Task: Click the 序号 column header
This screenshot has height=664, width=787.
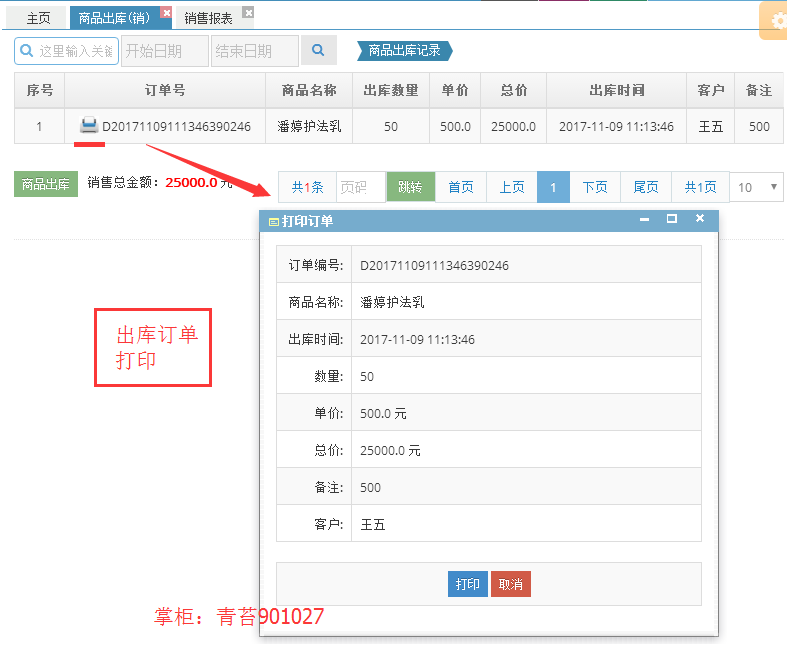Action: (x=40, y=90)
